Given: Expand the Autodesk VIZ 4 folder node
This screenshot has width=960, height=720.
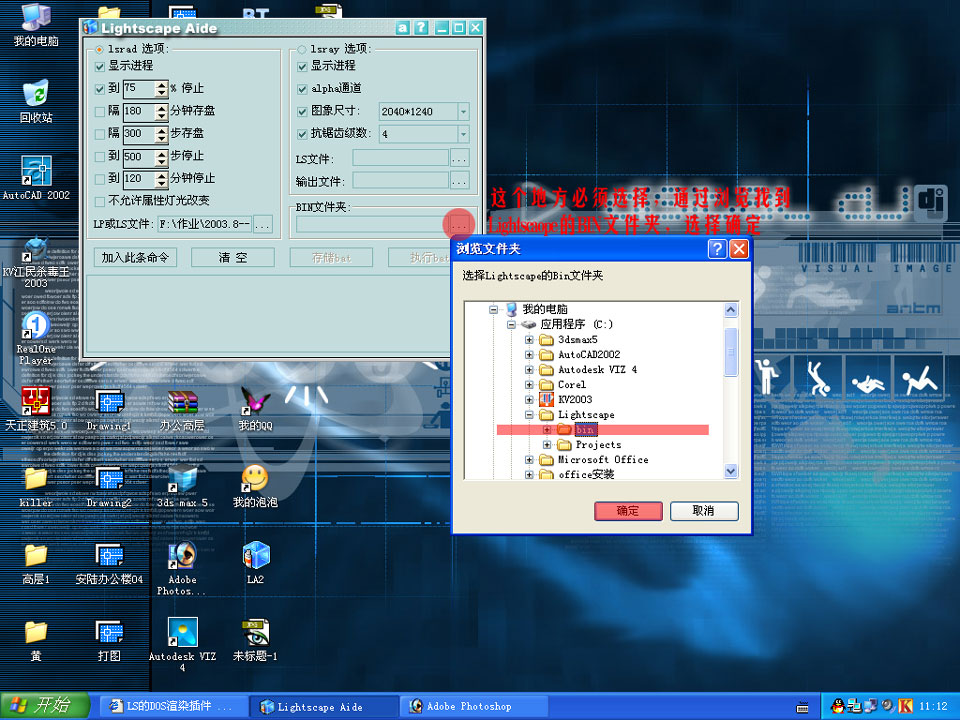Looking at the screenshot, I should click(530, 370).
